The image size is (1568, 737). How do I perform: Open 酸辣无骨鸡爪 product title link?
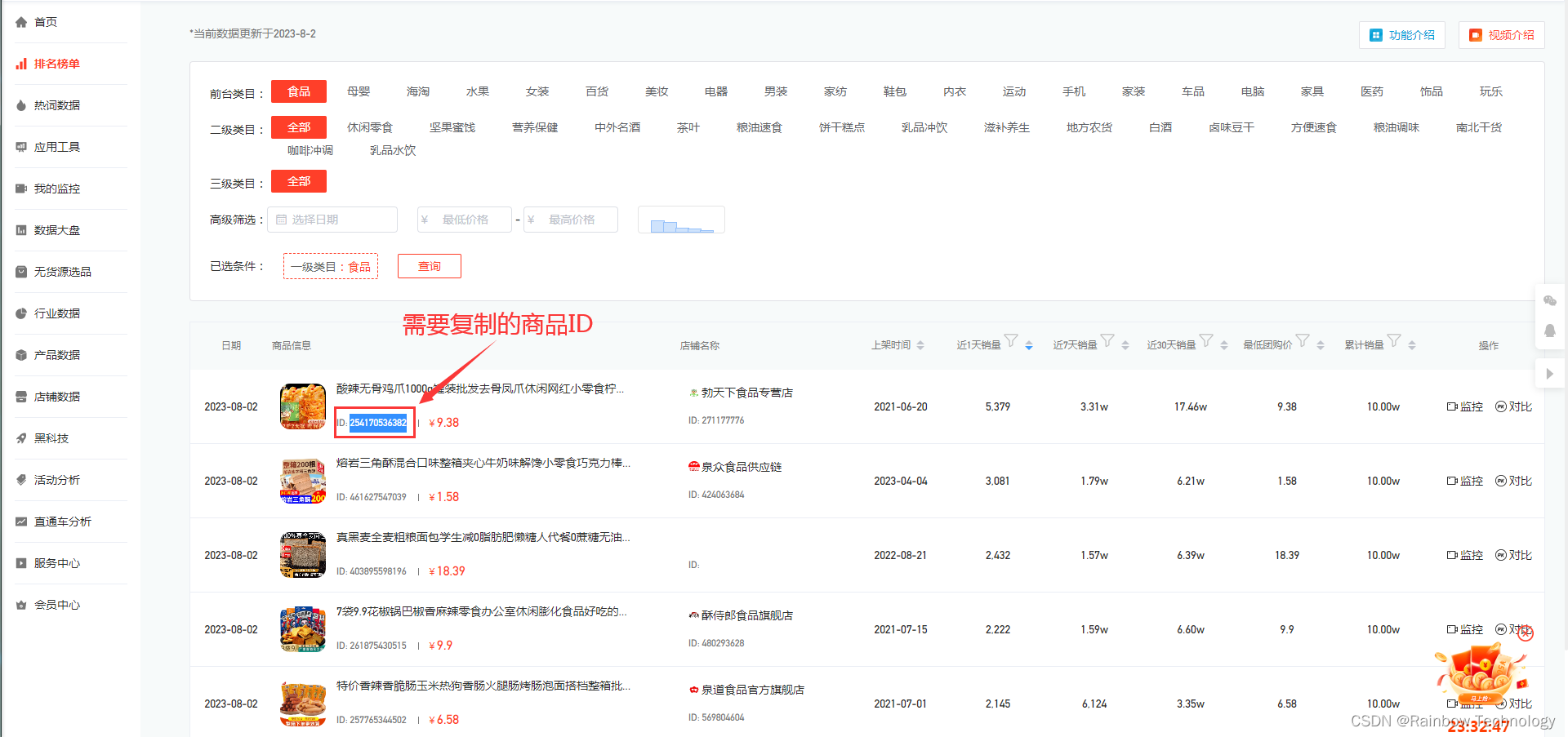[x=480, y=388]
